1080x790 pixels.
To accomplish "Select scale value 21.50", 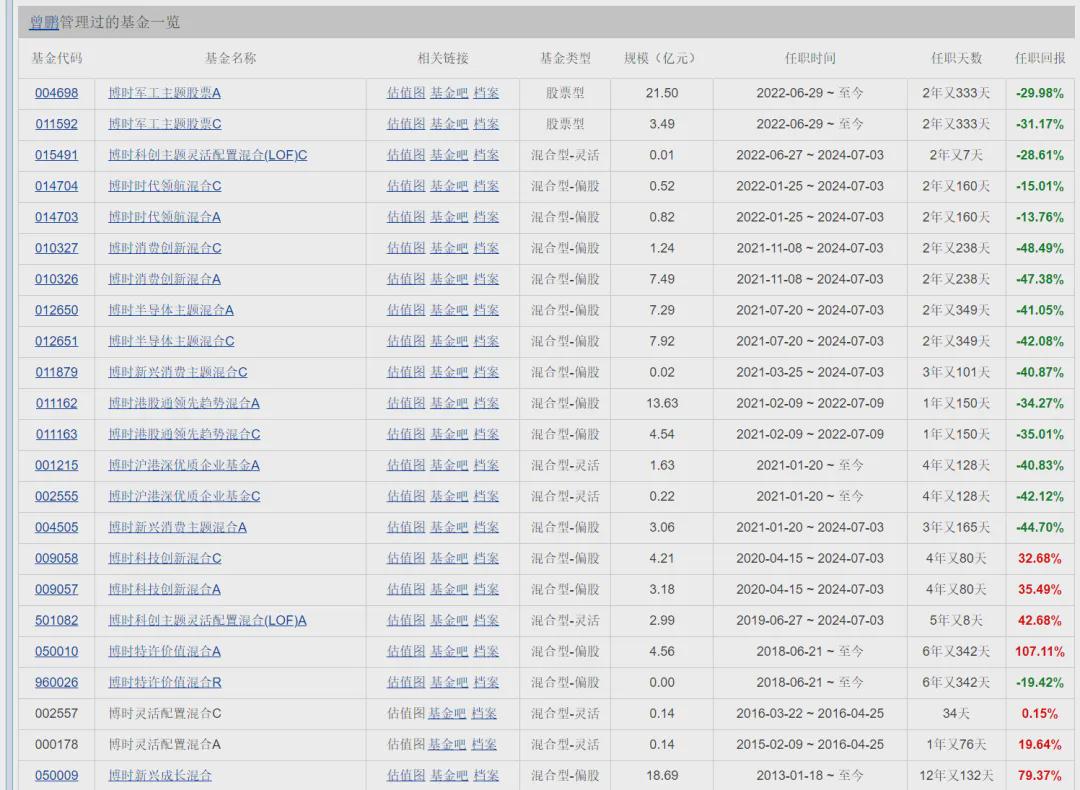I will (x=662, y=93).
